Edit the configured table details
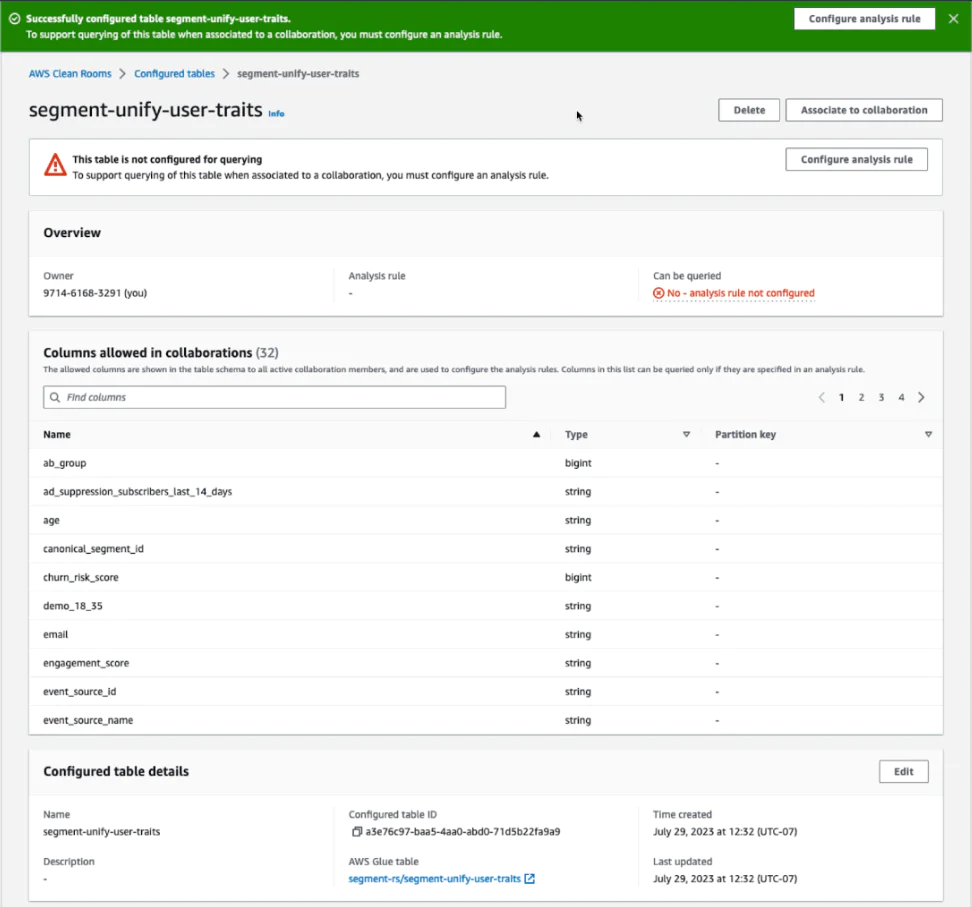The width and height of the screenshot is (972, 907). [903, 771]
